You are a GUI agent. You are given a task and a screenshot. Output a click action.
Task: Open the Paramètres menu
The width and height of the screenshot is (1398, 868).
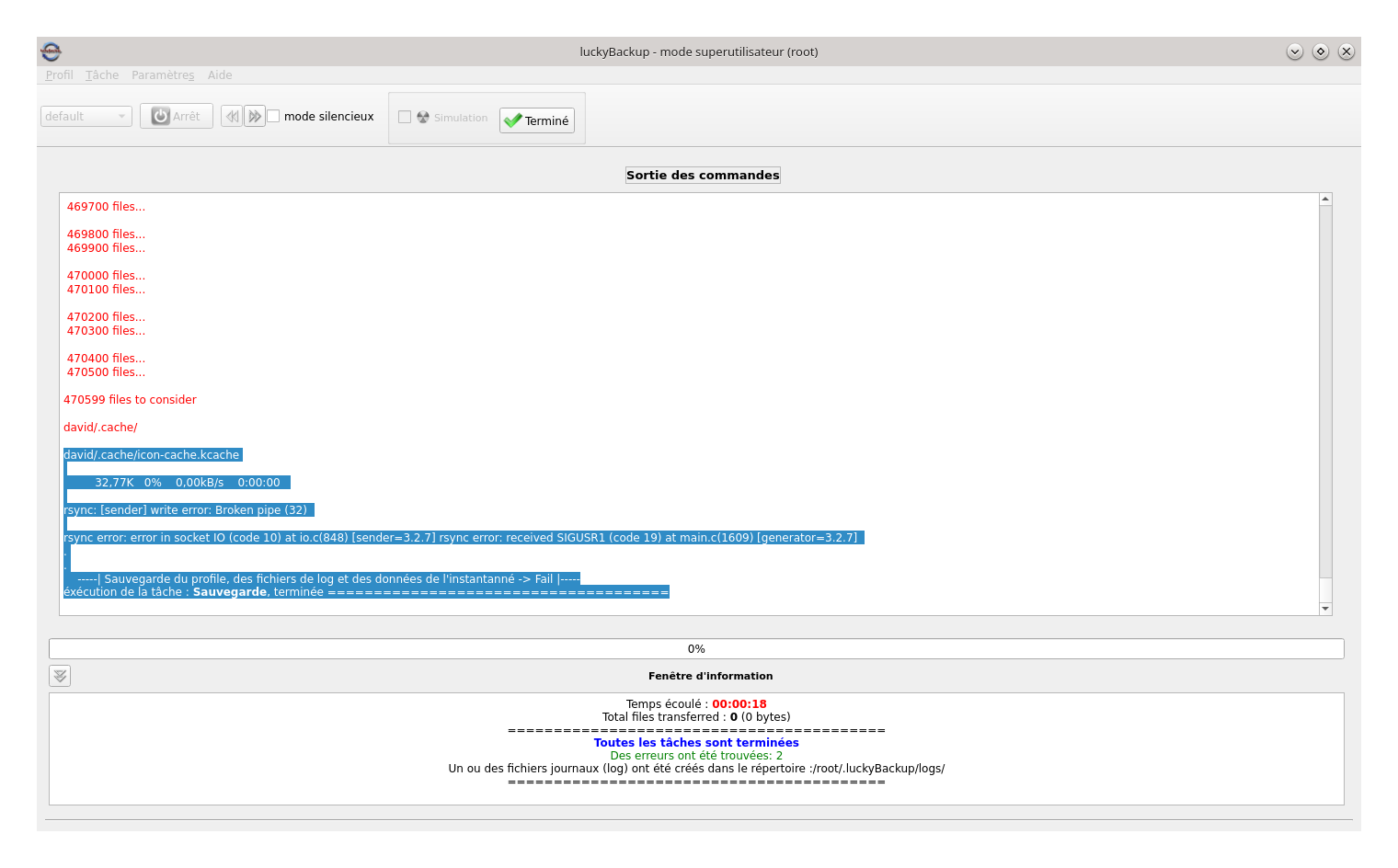163,75
